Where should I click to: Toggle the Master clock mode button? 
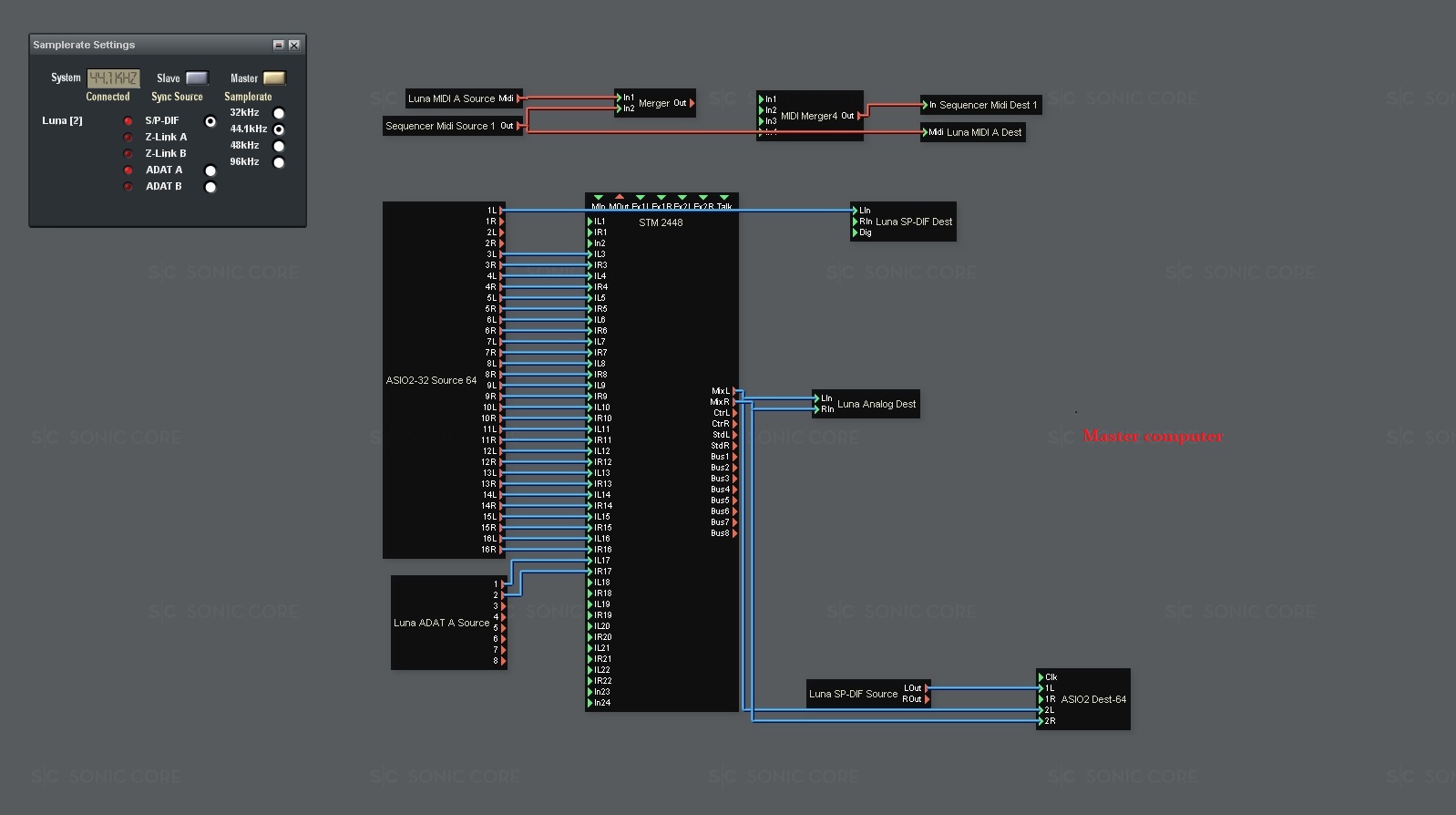point(274,78)
